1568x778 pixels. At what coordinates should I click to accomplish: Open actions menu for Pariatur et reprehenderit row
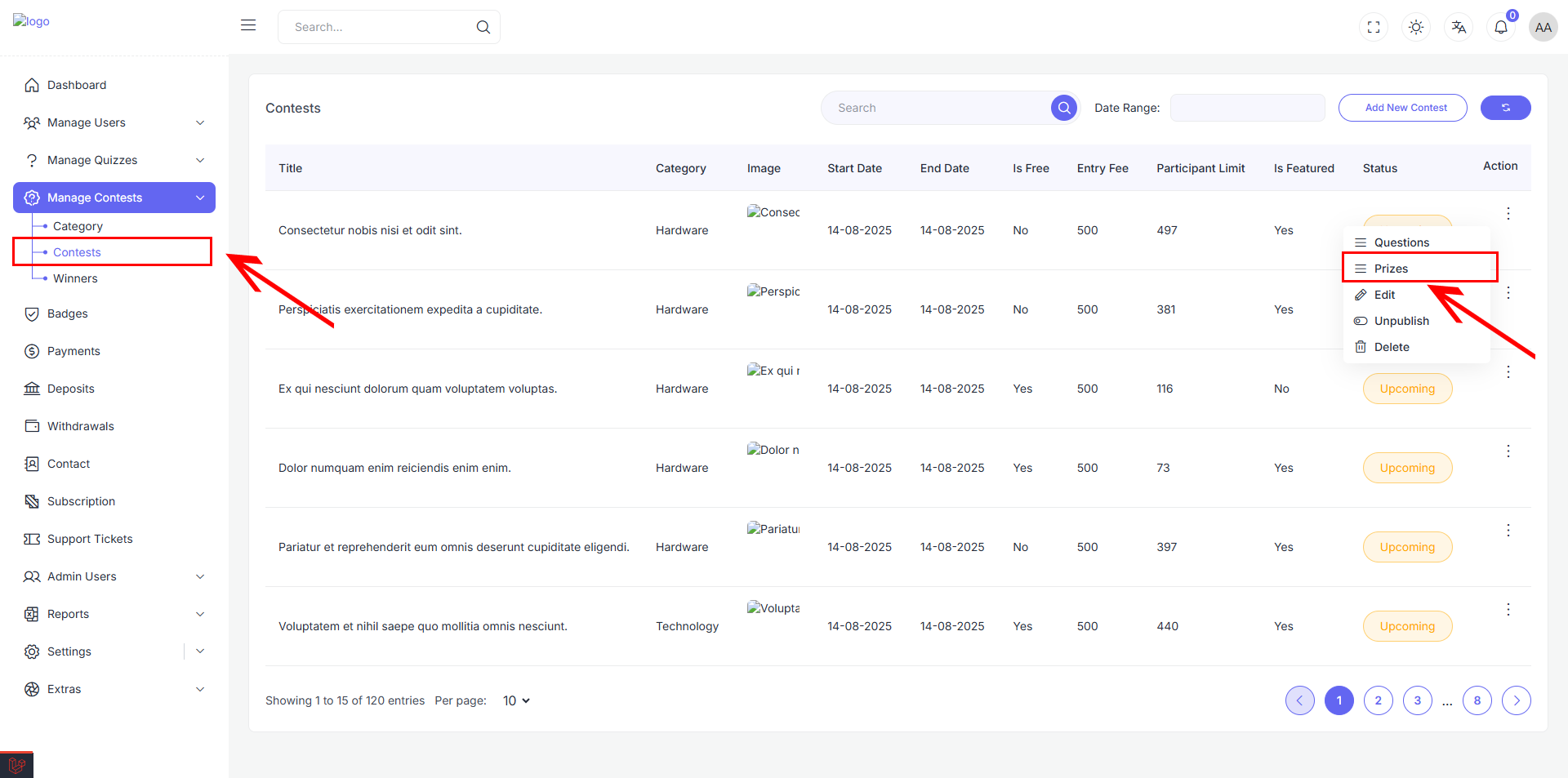click(x=1508, y=530)
